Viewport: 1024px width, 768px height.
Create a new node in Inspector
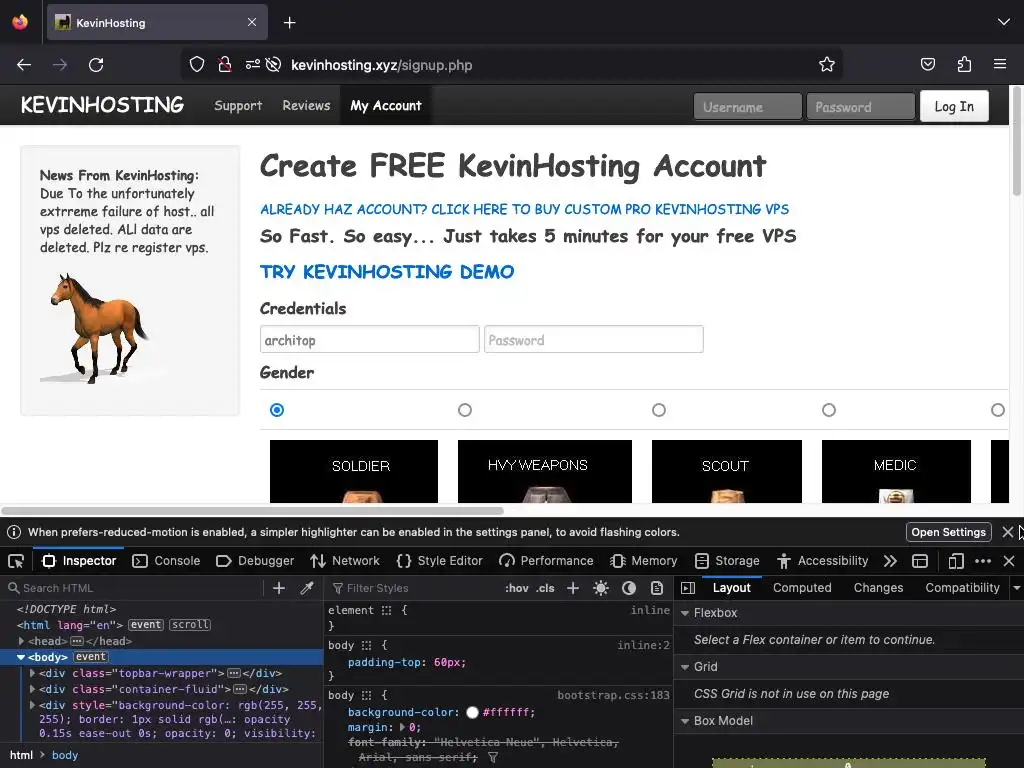[x=279, y=588]
